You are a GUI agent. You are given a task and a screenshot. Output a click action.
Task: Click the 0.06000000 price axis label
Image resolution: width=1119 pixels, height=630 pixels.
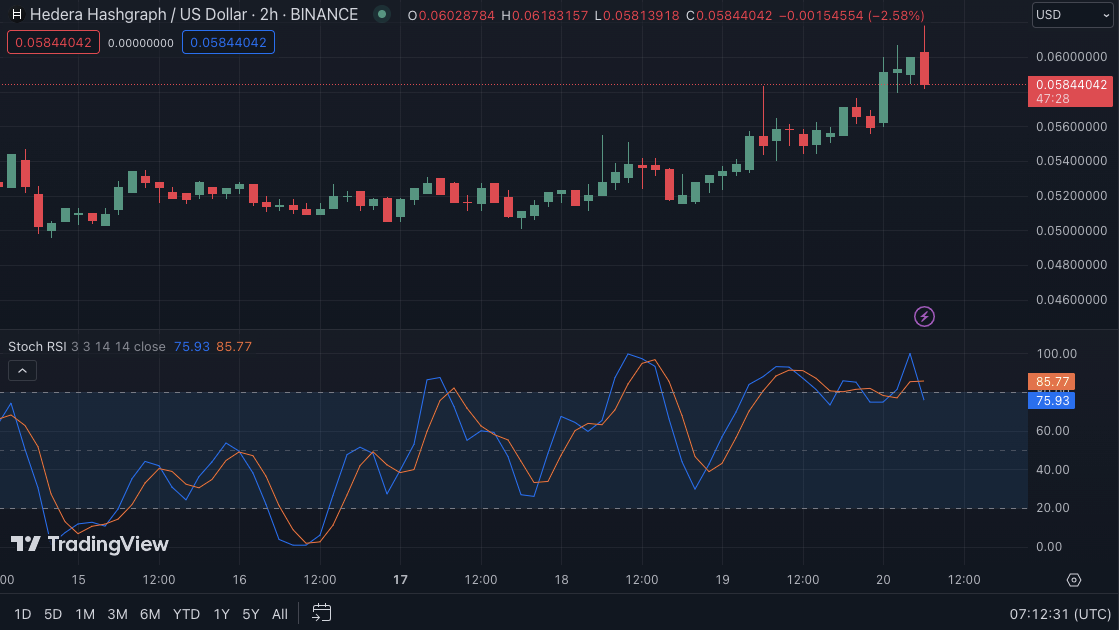point(1071,56)
